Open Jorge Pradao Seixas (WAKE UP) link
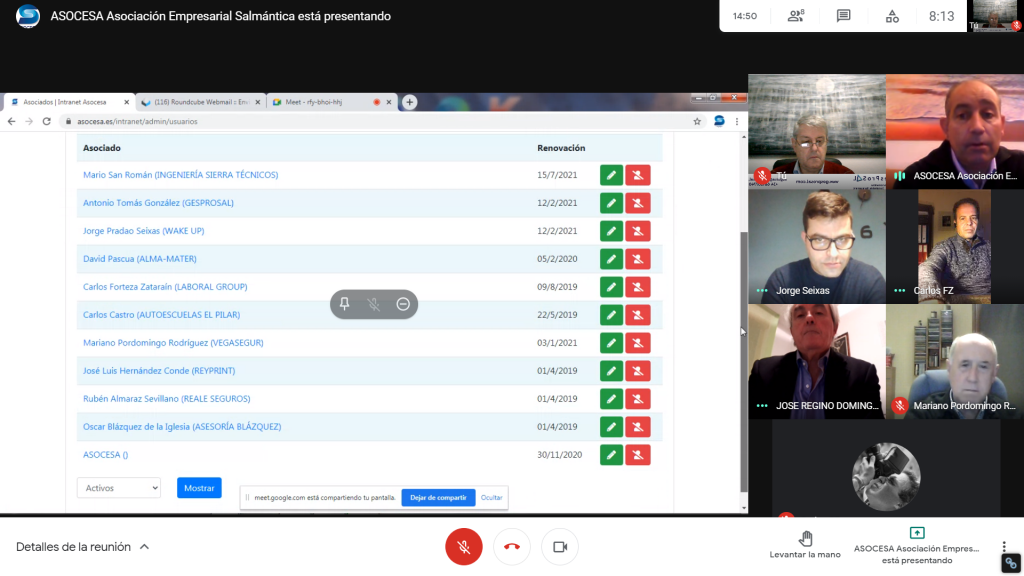The image size is (1024, 576). coord(144,231)
